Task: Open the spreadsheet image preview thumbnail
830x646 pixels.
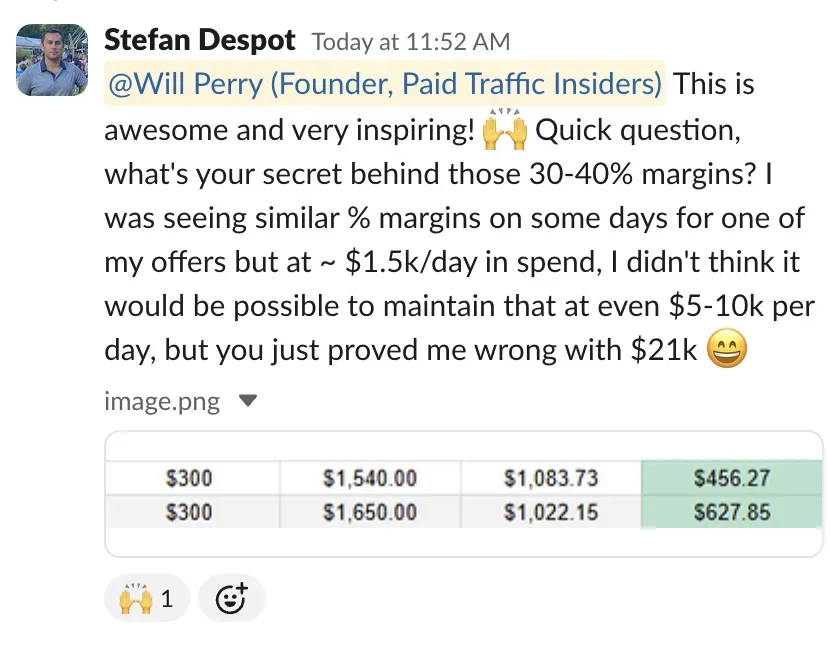Action: click(x=463, y=494)
